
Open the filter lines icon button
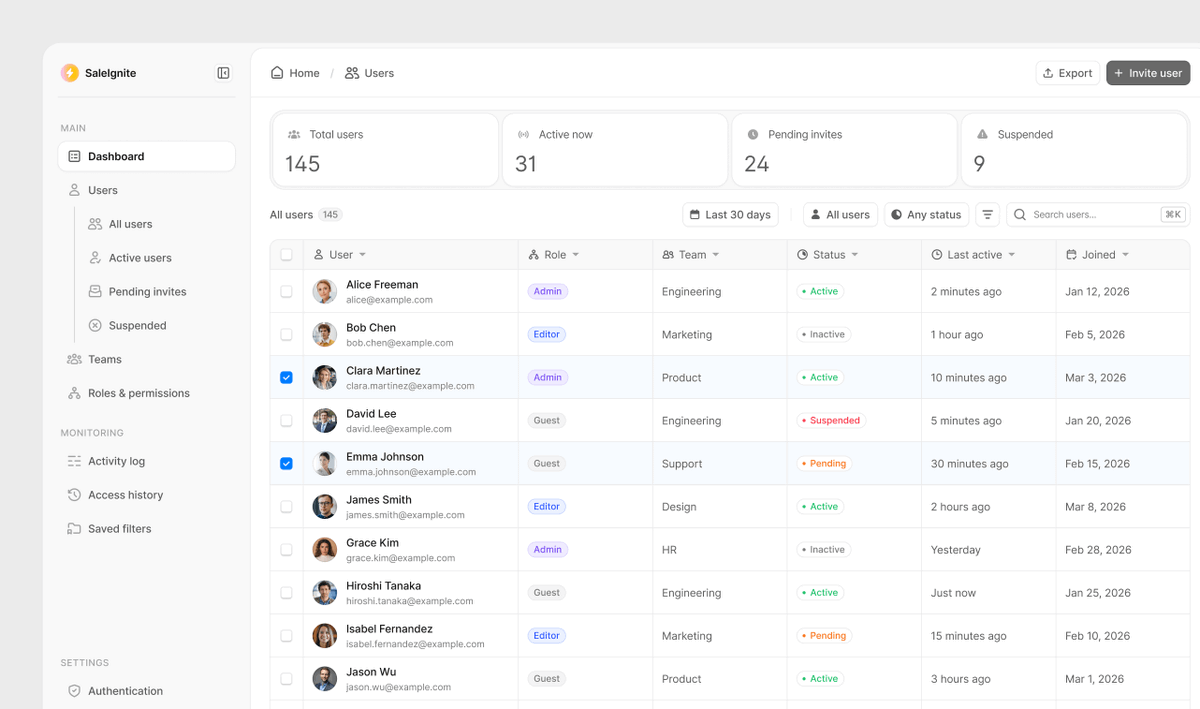pyautogui.click(x=987, y=215)
